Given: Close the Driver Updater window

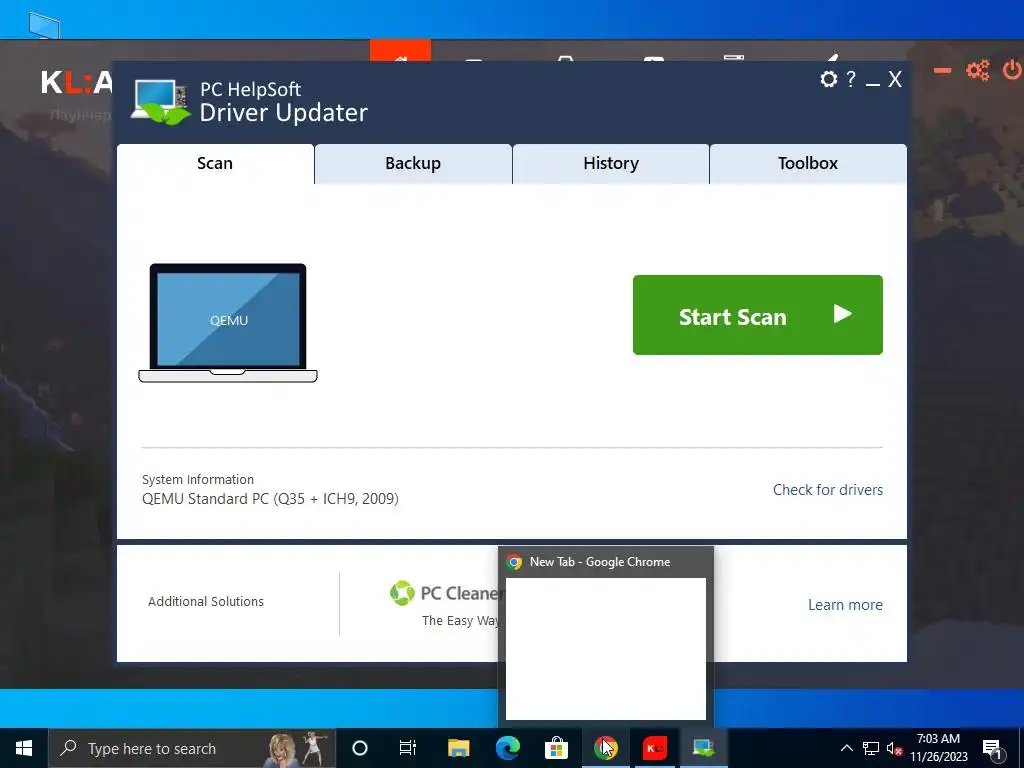Looking at the screenshot, I should click(x=895, y=80).
